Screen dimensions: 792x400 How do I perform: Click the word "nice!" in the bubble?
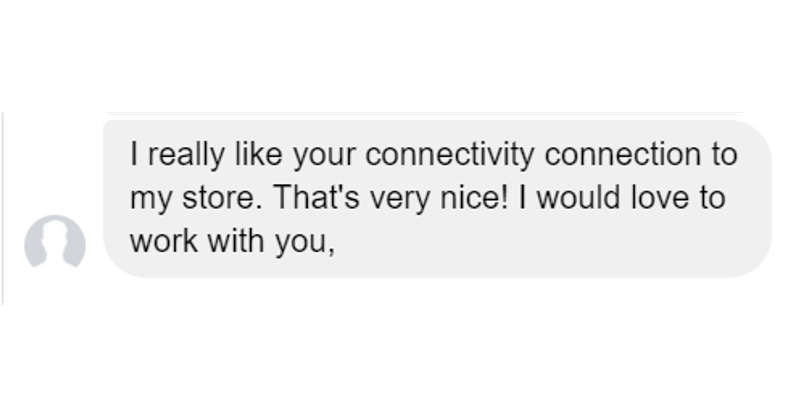[473, 197]
